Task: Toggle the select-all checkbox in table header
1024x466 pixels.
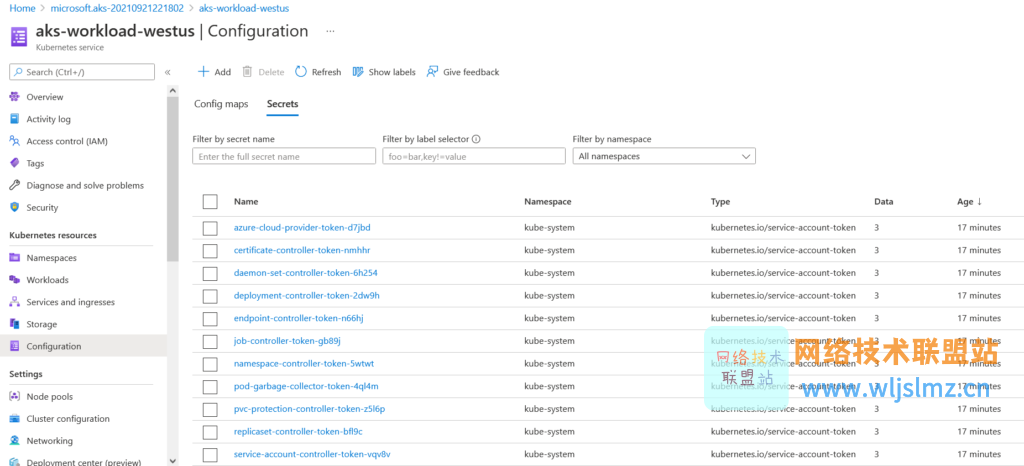Action: click(x=210, y=202)
